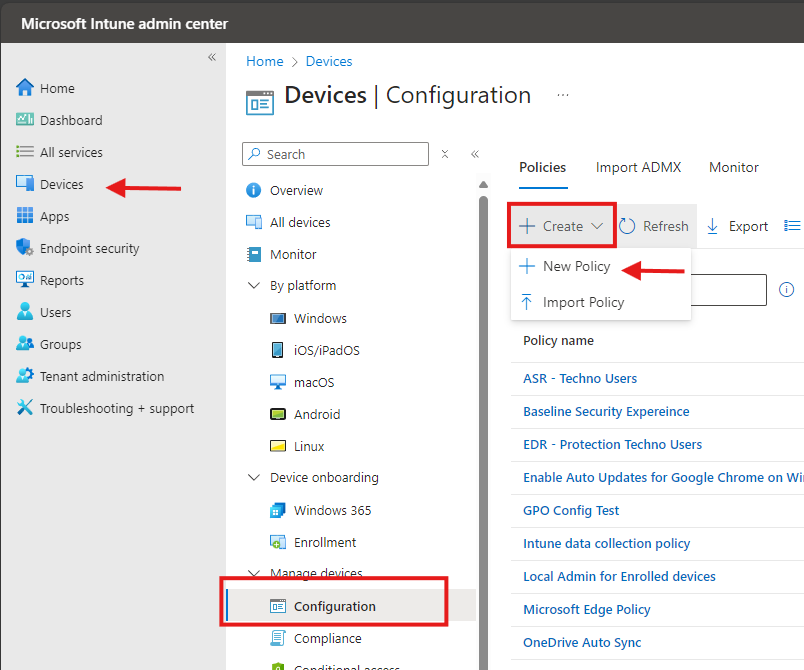Click the Compliance checklist icon
804x670 pixels.
277,638
